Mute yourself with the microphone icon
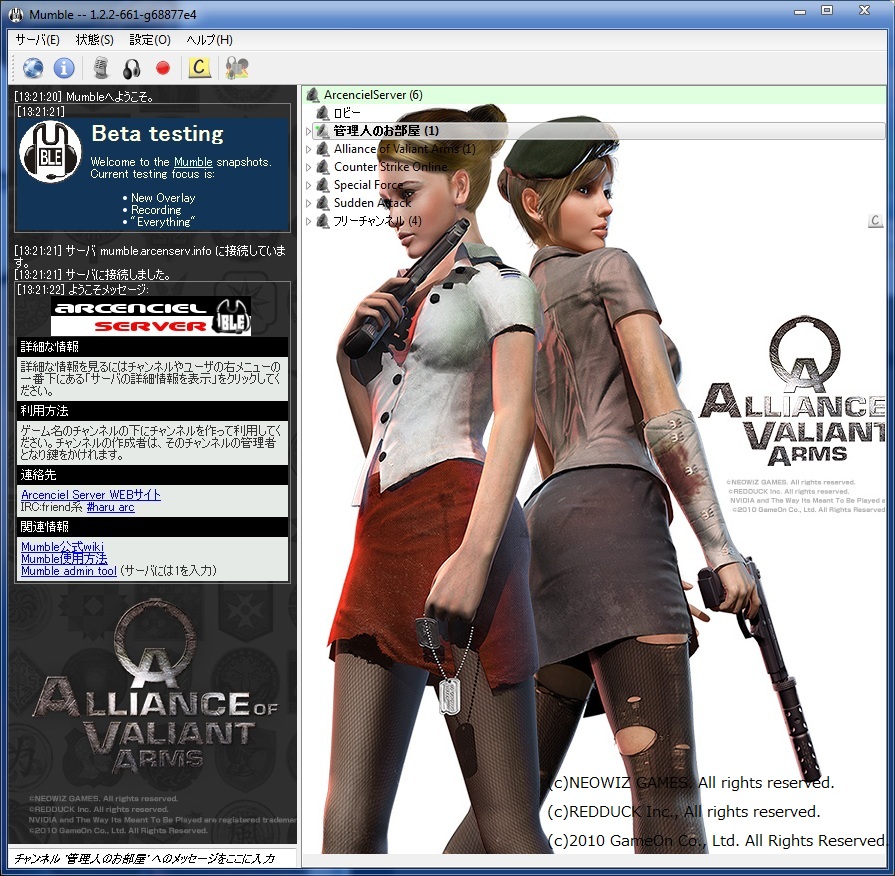The height and width of the screenshot is (876, 895). click(x=101, y=68)
